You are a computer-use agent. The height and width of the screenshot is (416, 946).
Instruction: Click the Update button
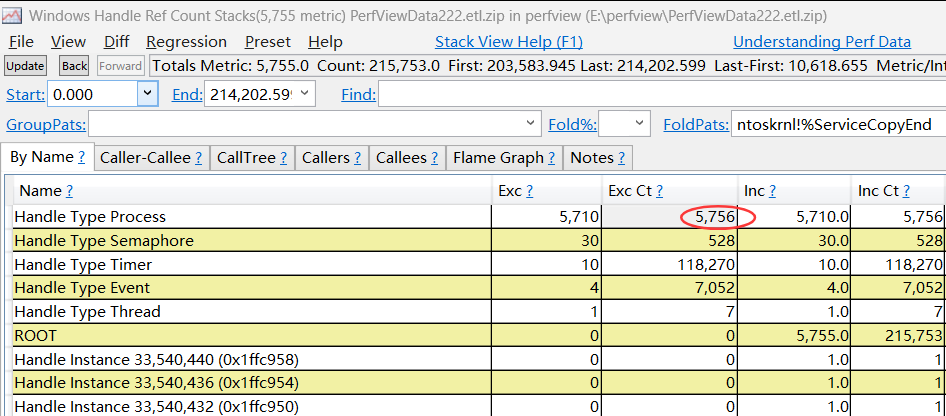[x=25, y=66]
